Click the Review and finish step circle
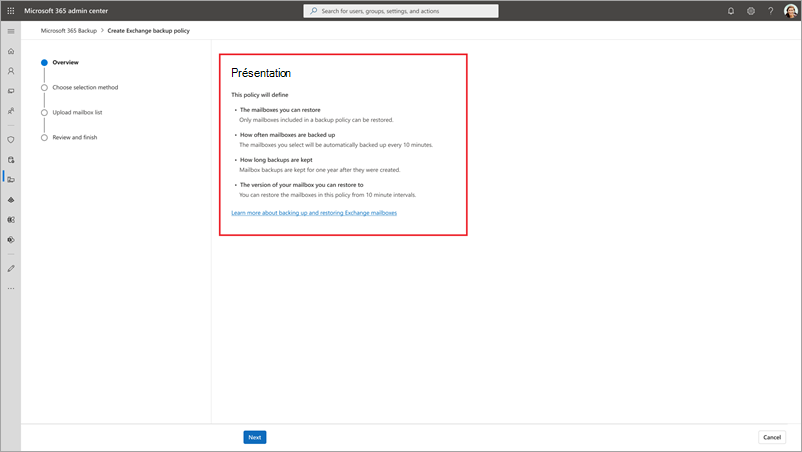 [x=44, y=138]
